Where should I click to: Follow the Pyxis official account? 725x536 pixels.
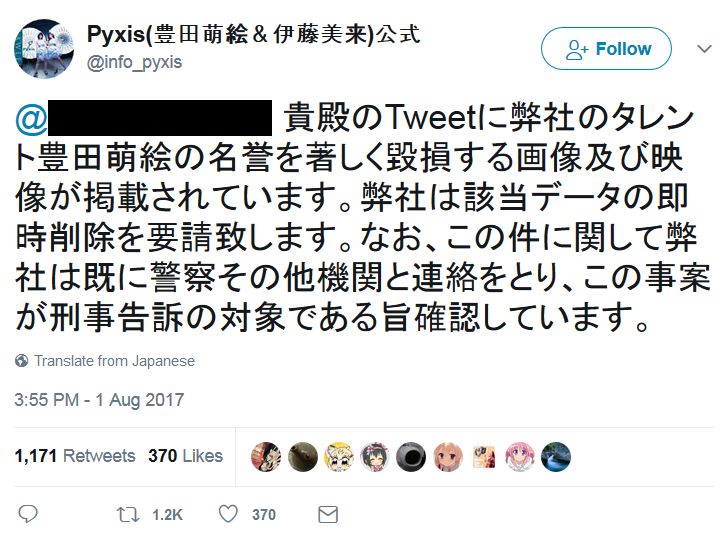tap(606, 49)
